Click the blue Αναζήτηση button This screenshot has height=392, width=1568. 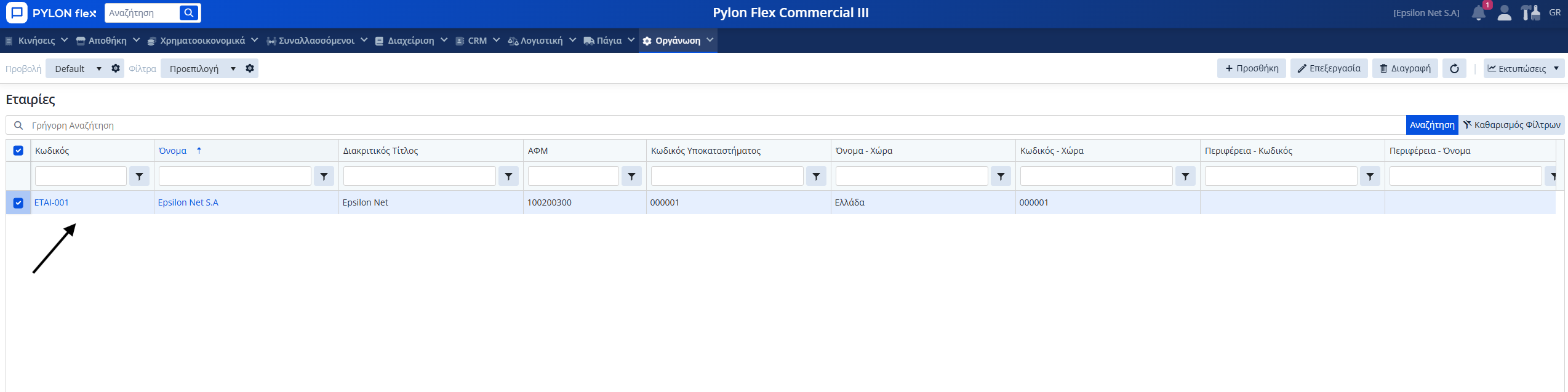click(x=1432, y=125)
